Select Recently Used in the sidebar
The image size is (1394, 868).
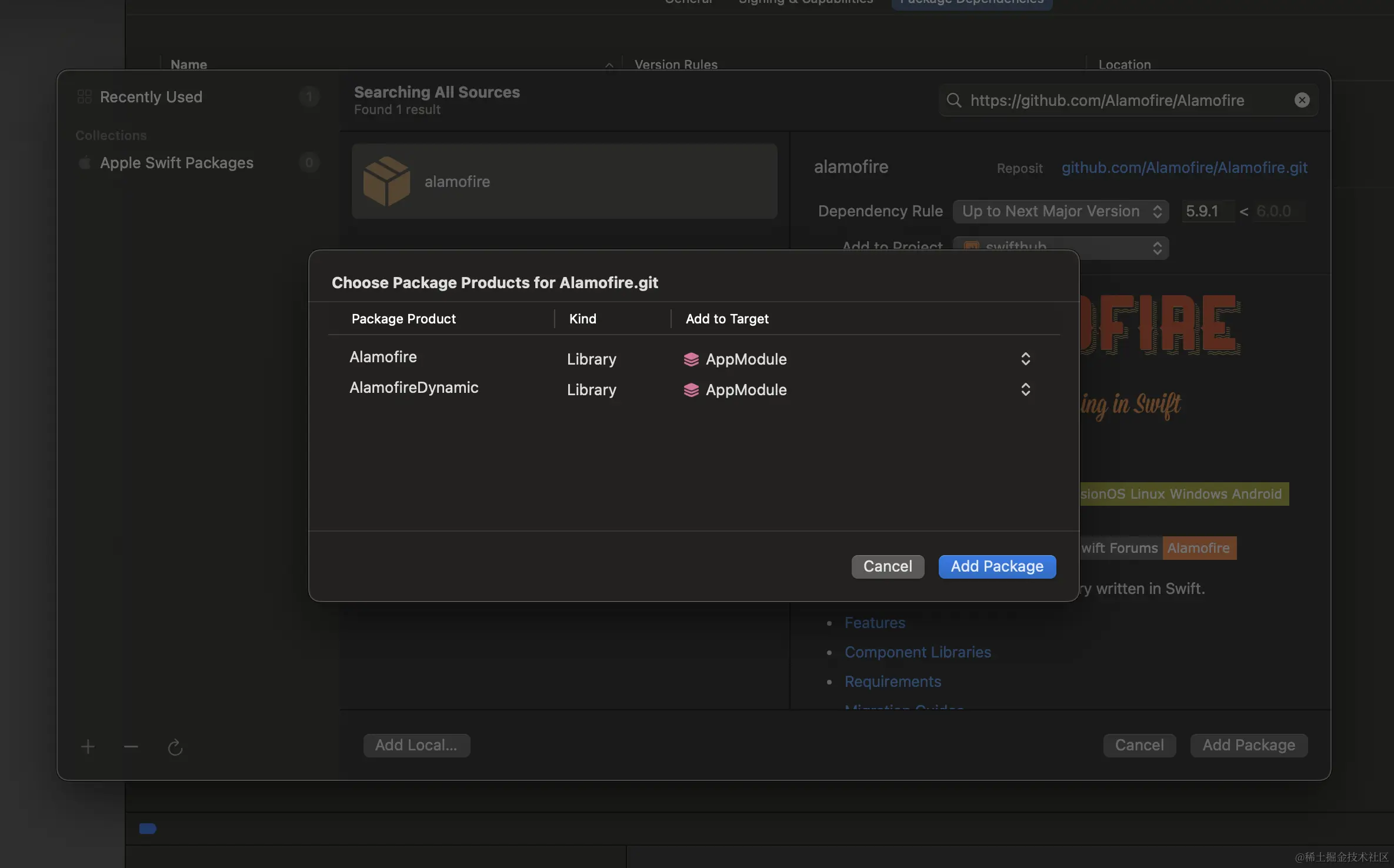[151, 97]
